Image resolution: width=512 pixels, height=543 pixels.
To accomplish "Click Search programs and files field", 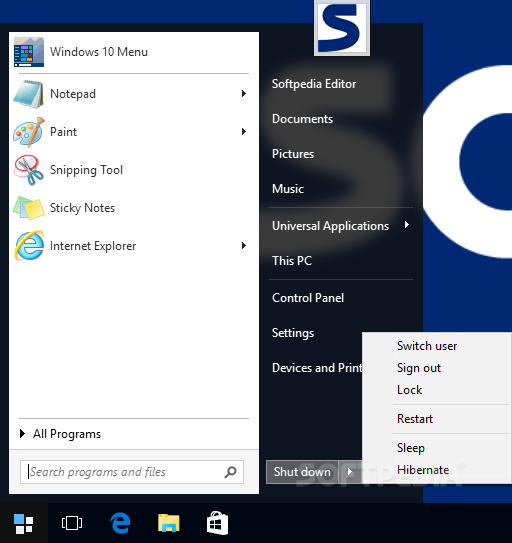I will click(x=132, y=472).
